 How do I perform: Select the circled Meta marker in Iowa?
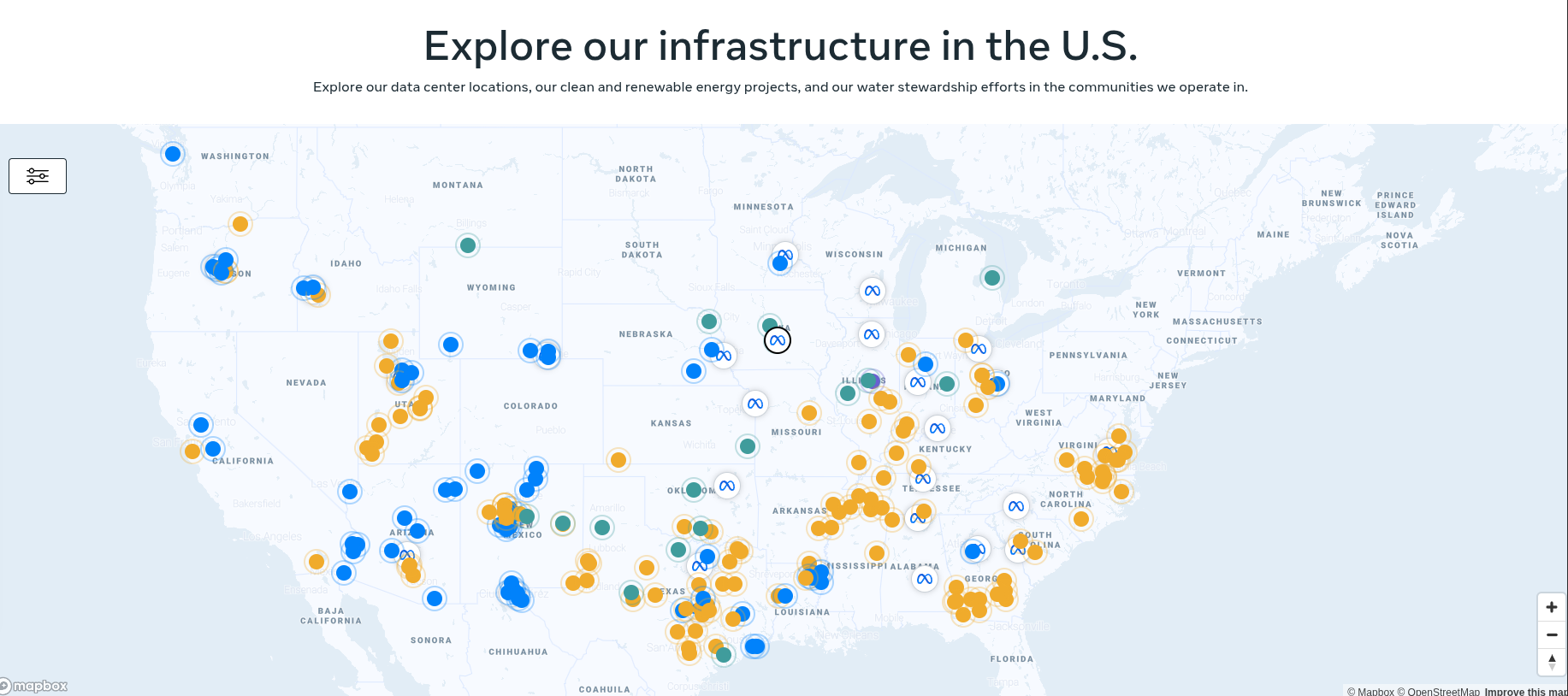click(777, 340)
